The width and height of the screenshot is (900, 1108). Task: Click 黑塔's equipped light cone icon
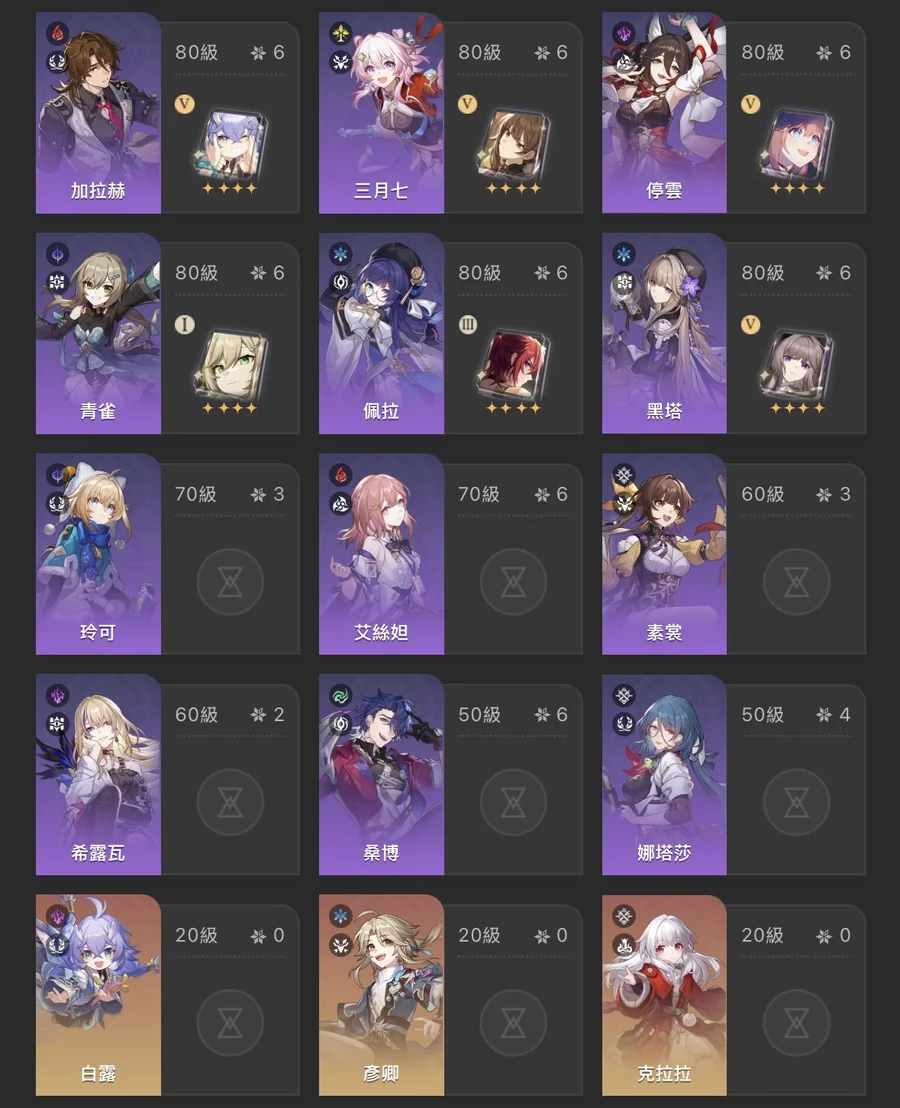point(796,365)
